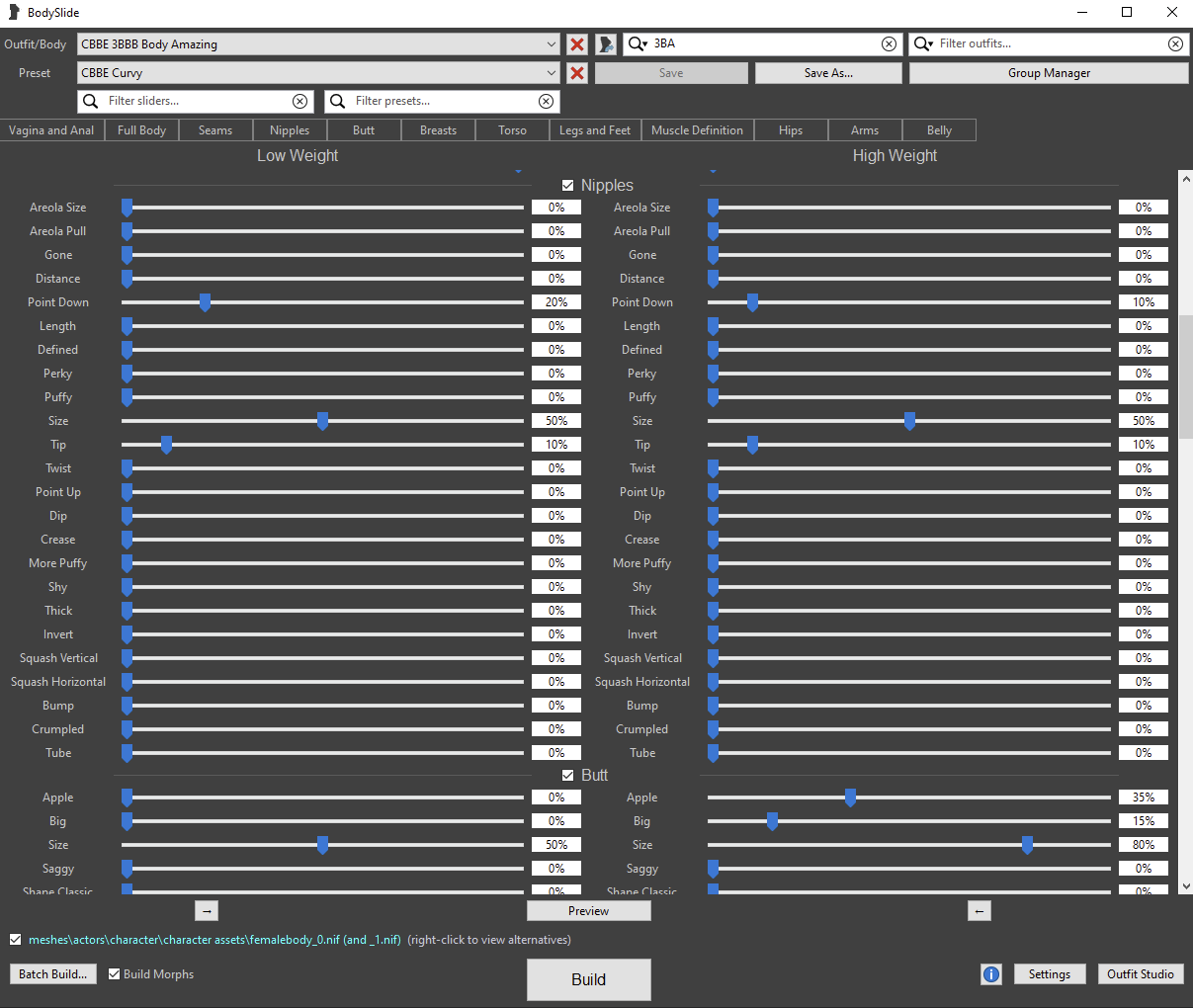Open the outfit filter magnifier options menu
Screen dimensions: 1193x1008
pyautogui.click(x=924, y=43)
